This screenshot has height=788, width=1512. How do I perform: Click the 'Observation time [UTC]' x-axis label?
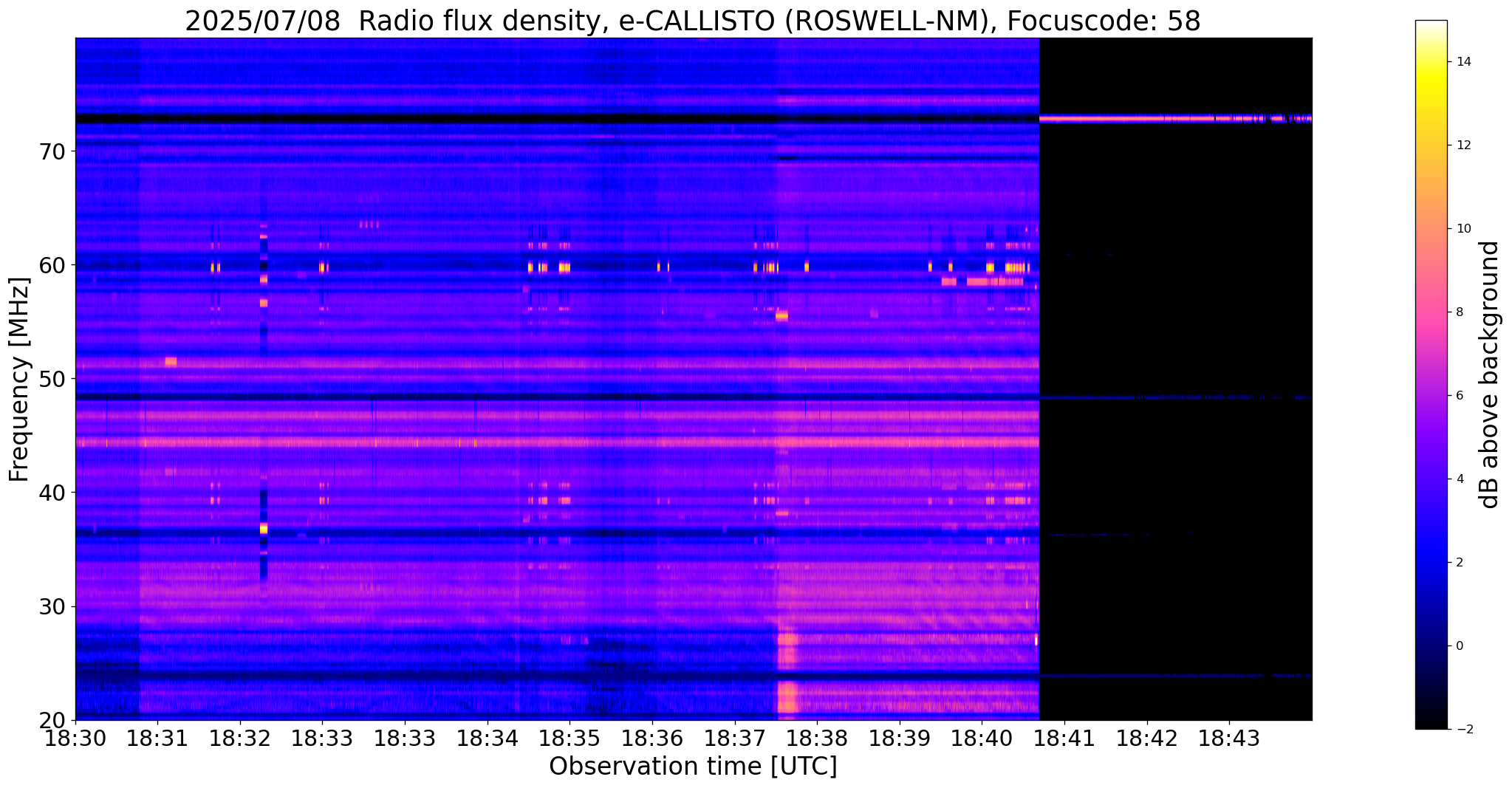pos(693,767)
